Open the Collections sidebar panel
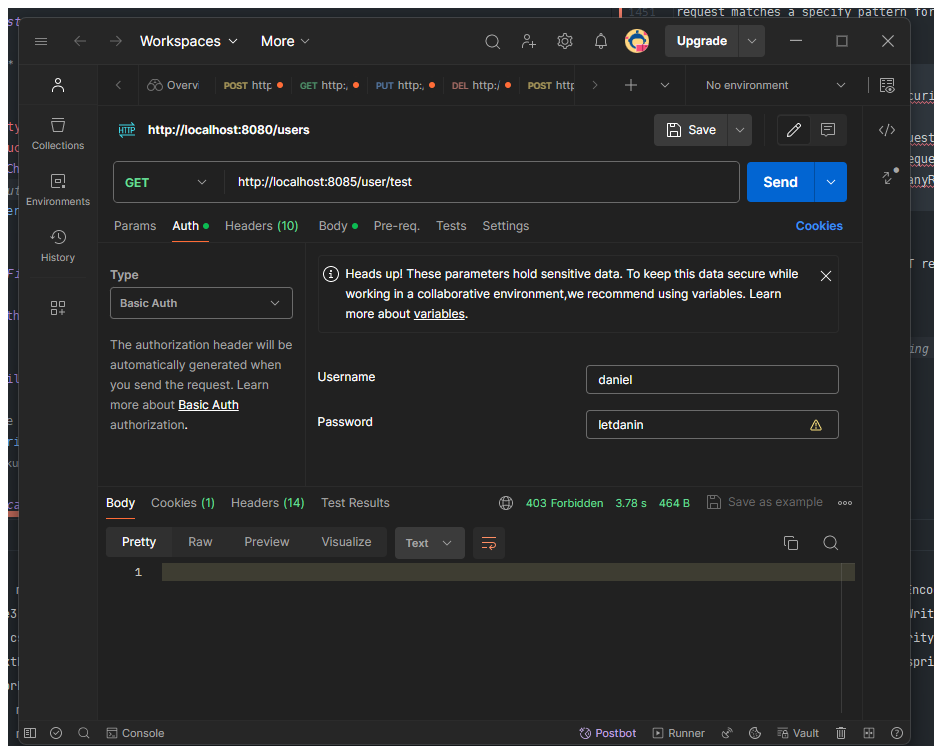 click(58, 133)
